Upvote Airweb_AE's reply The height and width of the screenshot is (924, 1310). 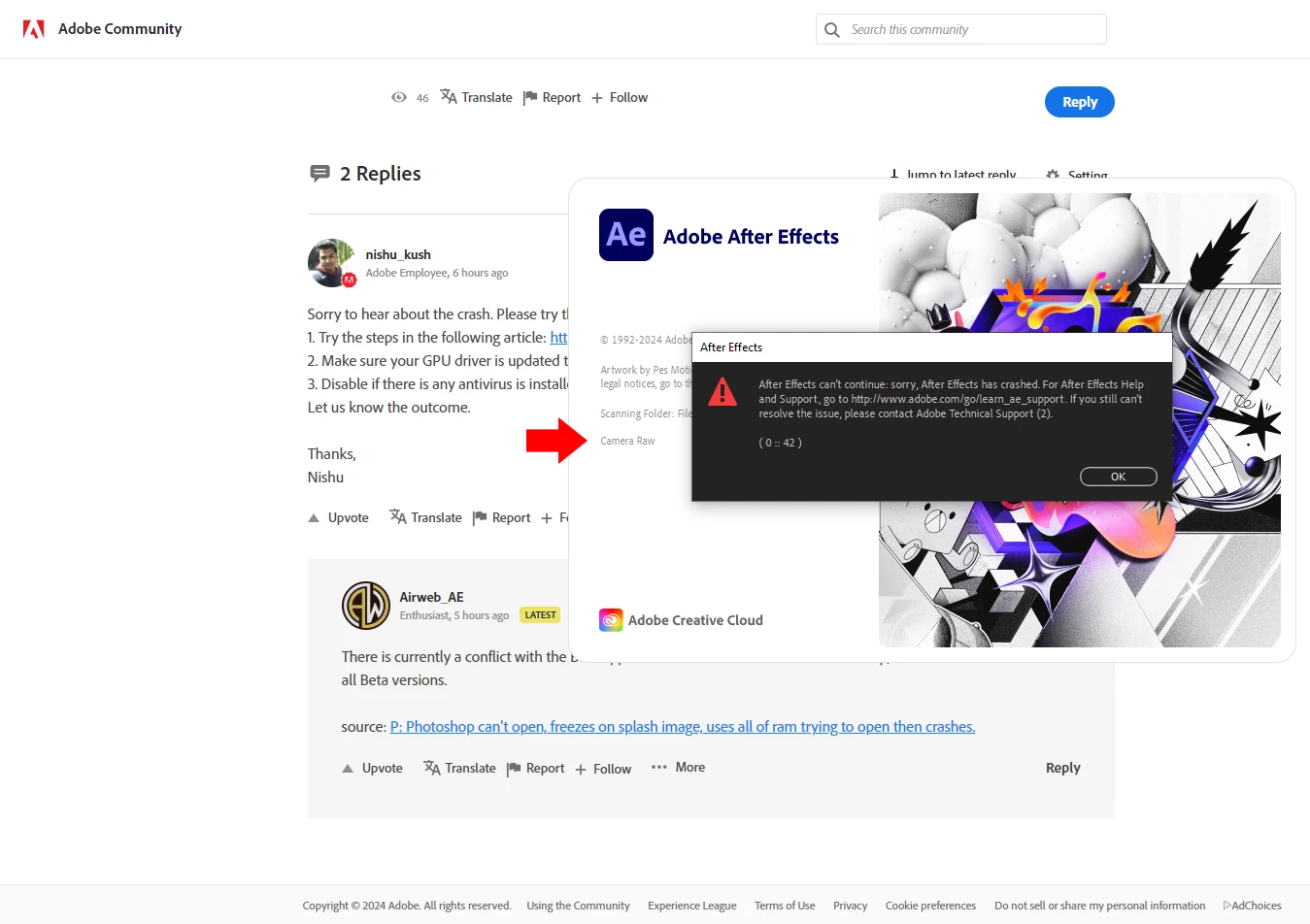coord(372,768)
